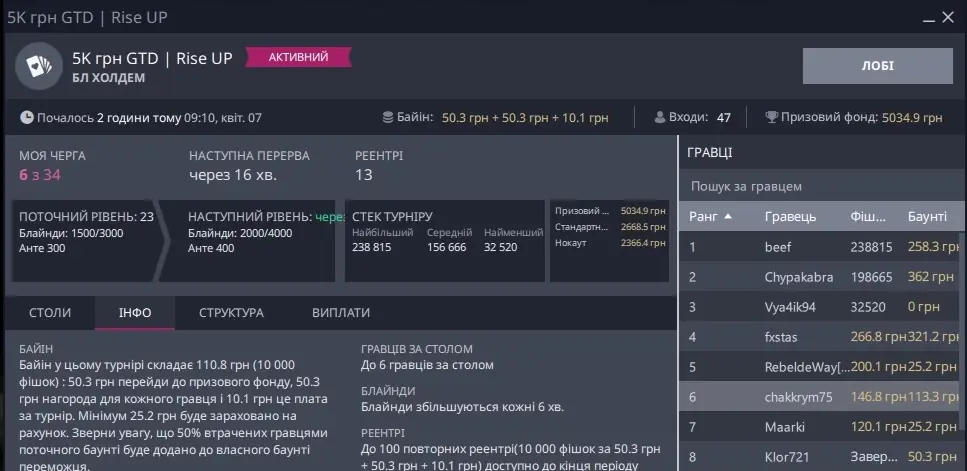Click the trophy prize pool icon

(x=771, y=117)
